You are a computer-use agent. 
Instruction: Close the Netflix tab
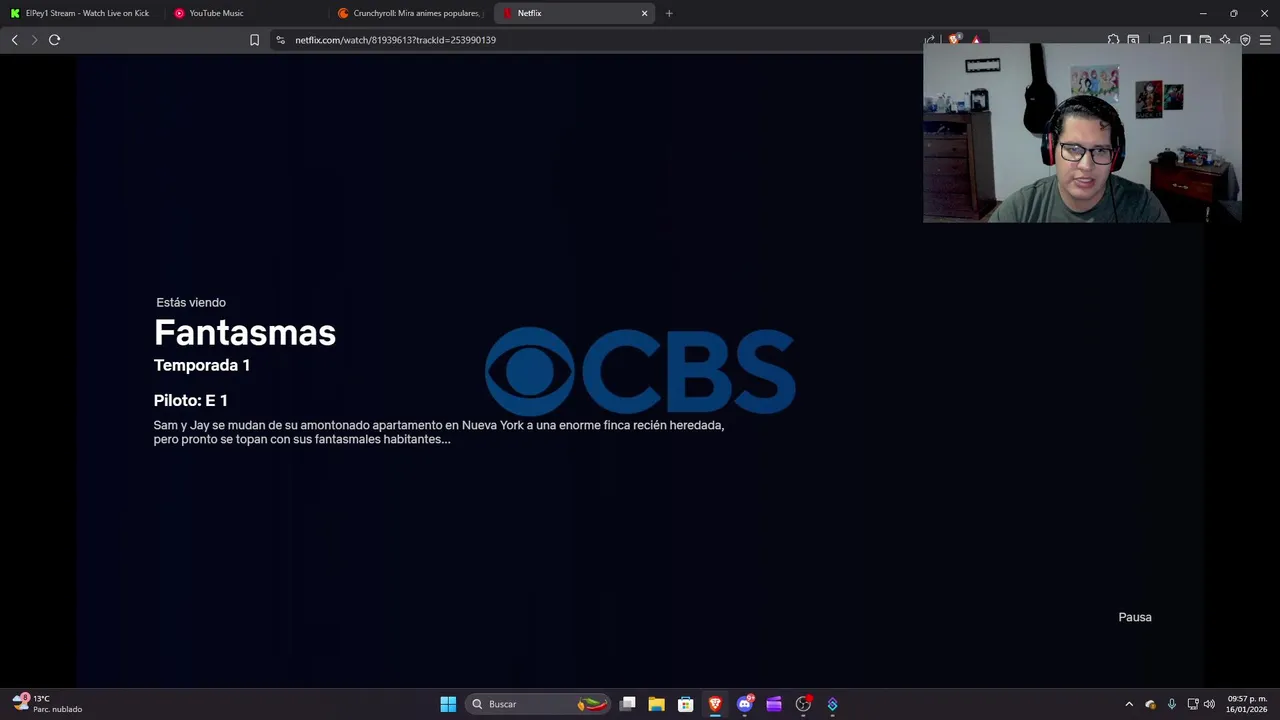[x=644, y=13]
